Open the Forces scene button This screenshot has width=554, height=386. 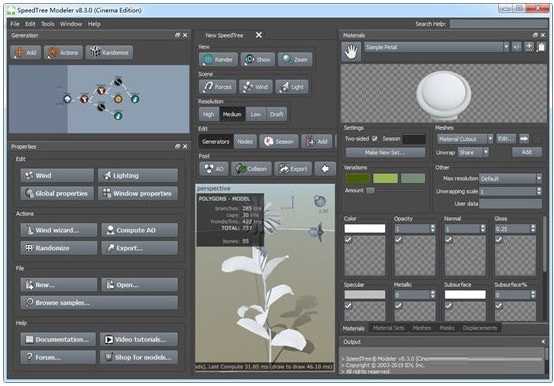pos(218,87)
